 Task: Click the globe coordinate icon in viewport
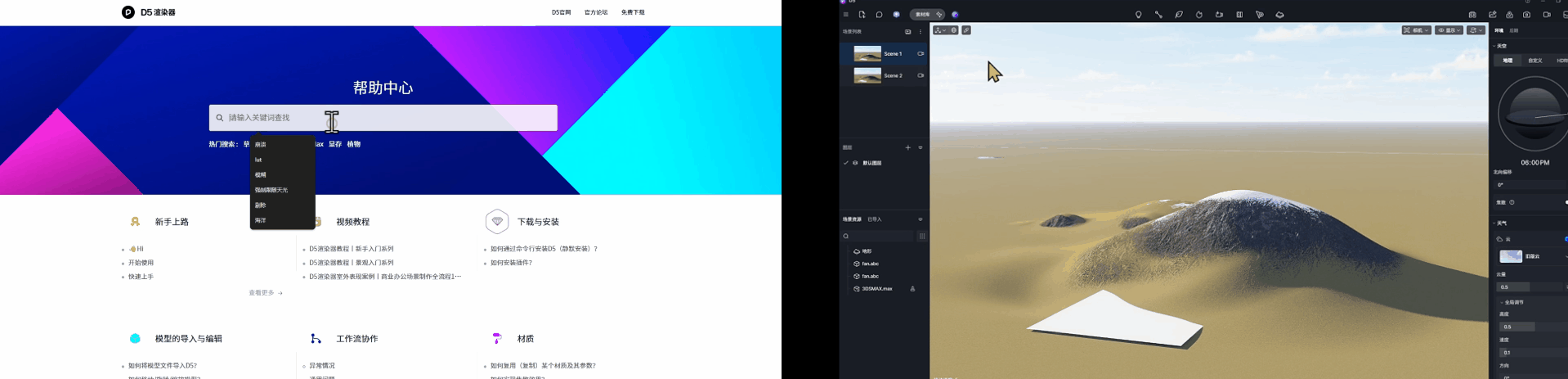pyautogui.click(x=953, y=30)
